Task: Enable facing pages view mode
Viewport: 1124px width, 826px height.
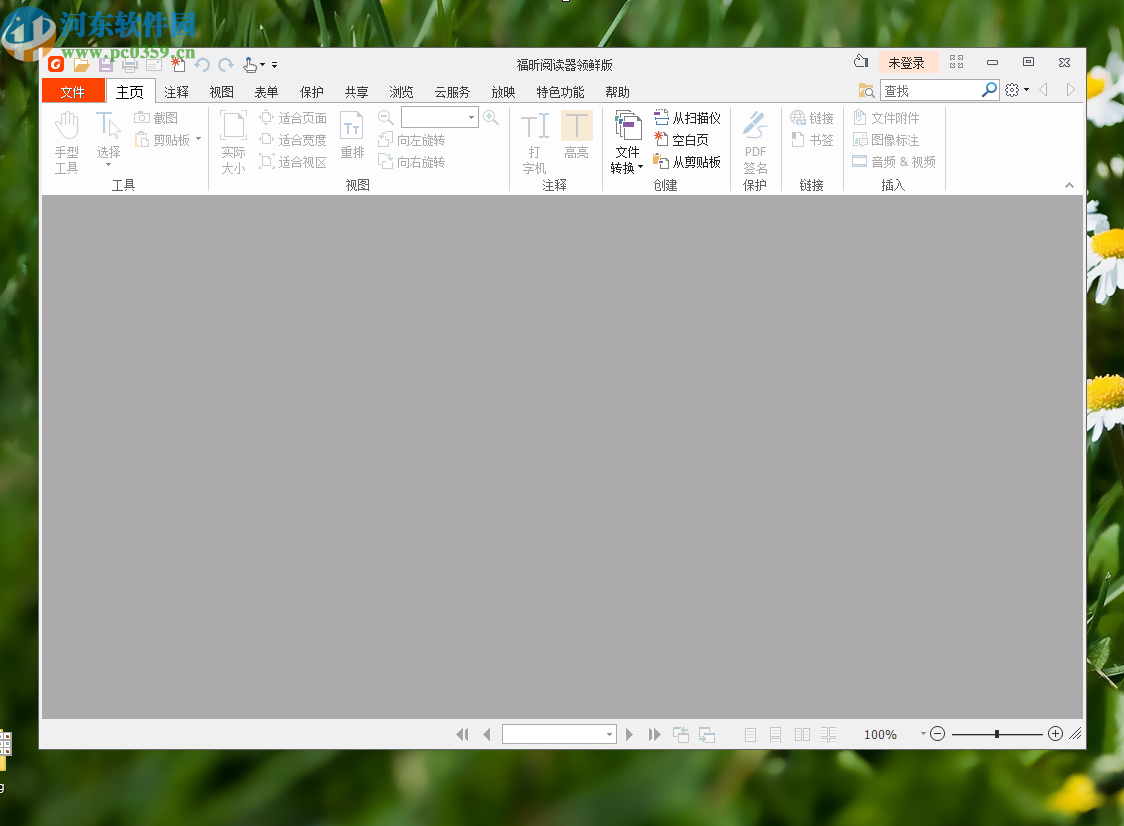Action: [x=802, y=735]
